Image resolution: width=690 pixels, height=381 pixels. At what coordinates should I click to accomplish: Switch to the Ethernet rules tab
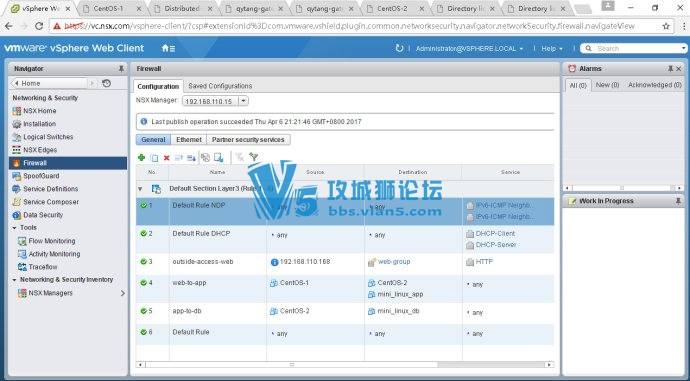tap(189, 139)
